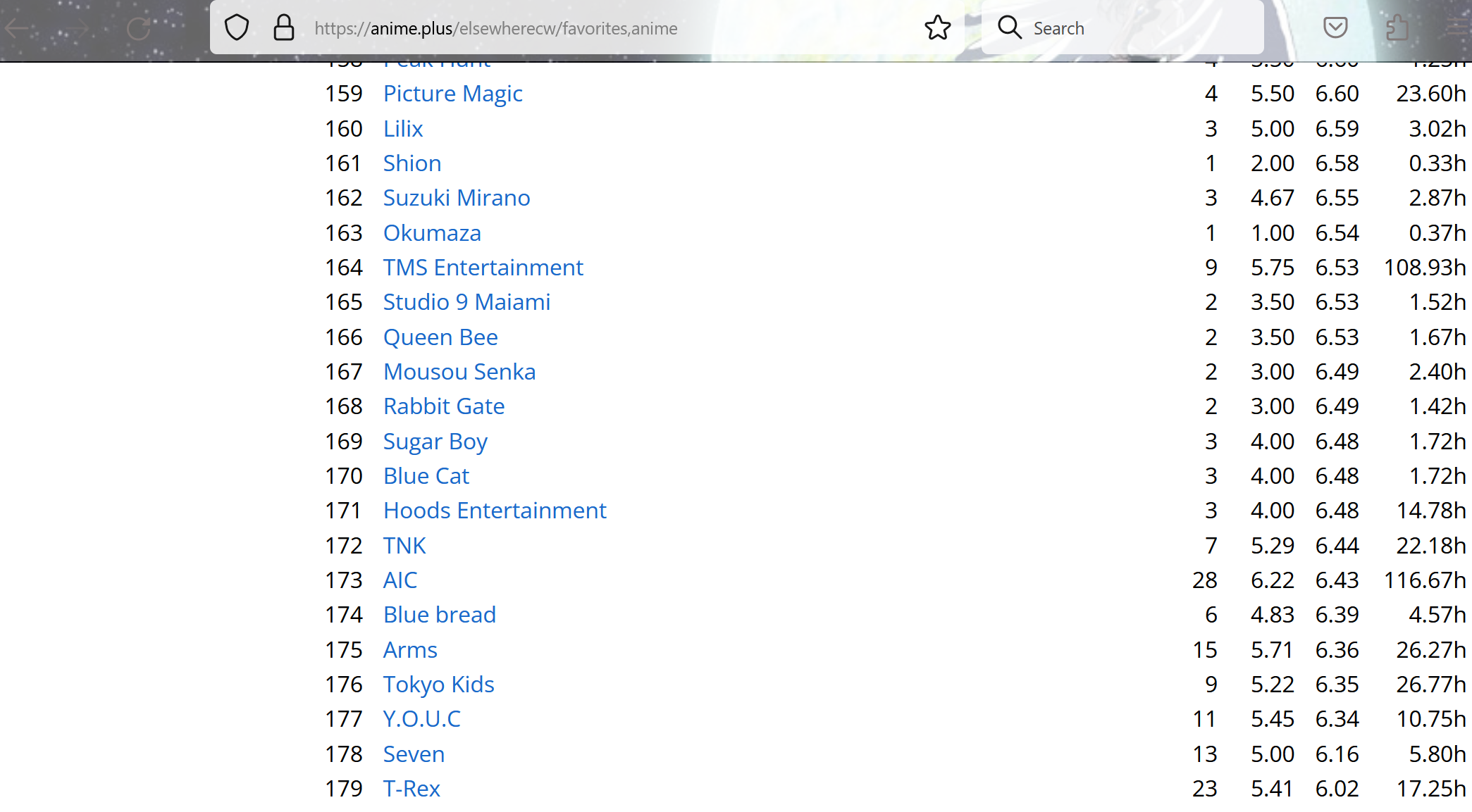Open the Arms studio link
The width and height of the screenshot is (1472, 812).
tap(410, 650)
